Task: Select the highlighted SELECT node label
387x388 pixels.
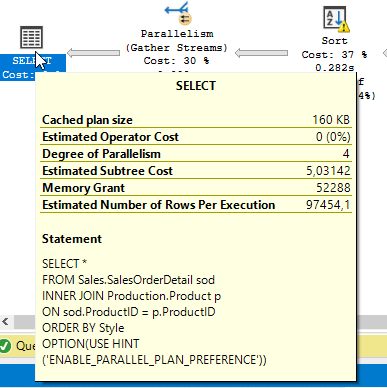Action: click(33, 67)
